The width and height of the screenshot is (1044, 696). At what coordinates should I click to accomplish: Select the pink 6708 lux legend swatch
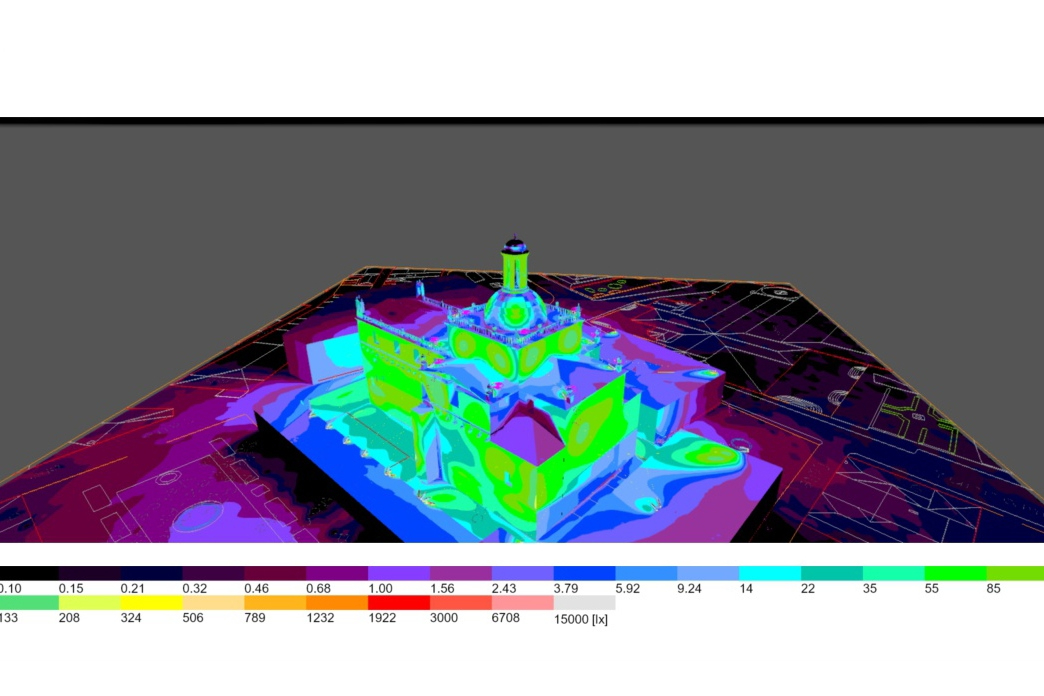[x=522, y=603]
